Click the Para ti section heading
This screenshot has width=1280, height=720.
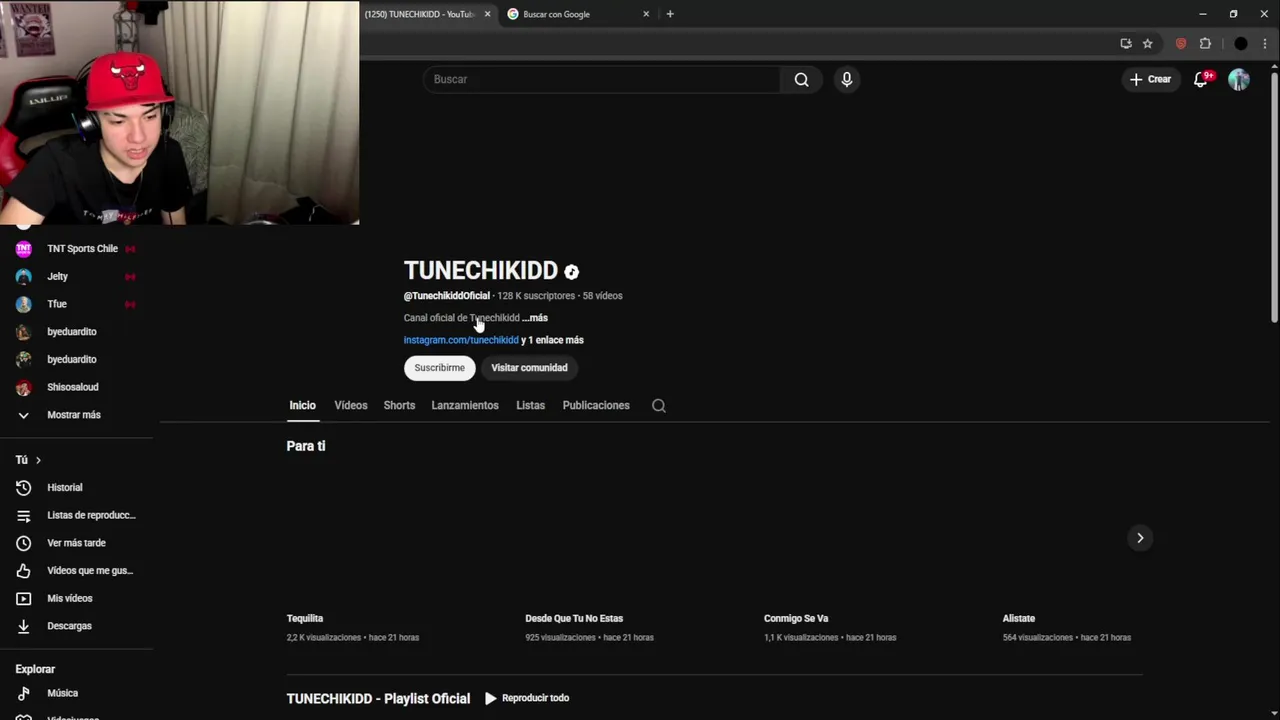(306, 446)
